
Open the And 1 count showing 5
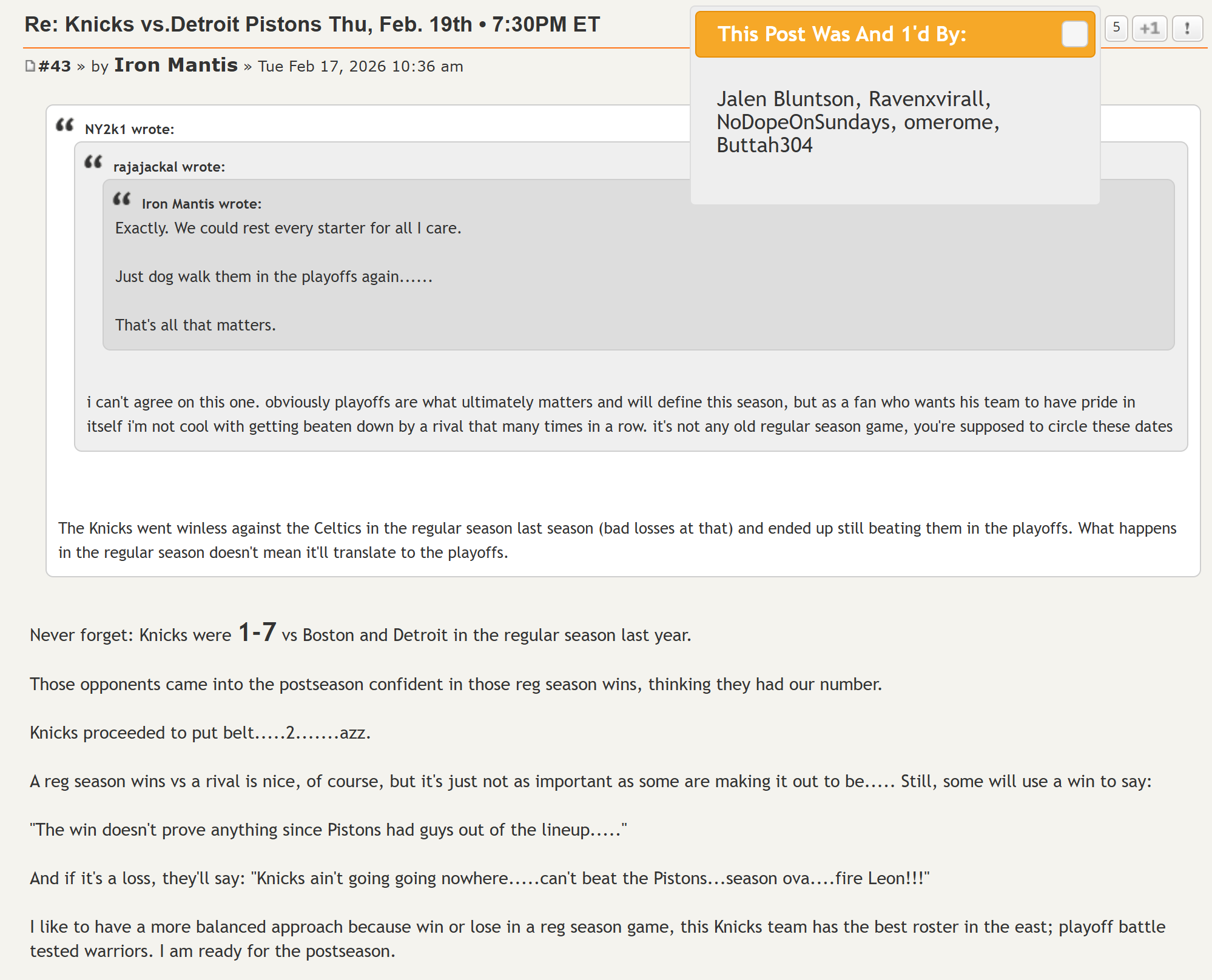point(1116,29)
